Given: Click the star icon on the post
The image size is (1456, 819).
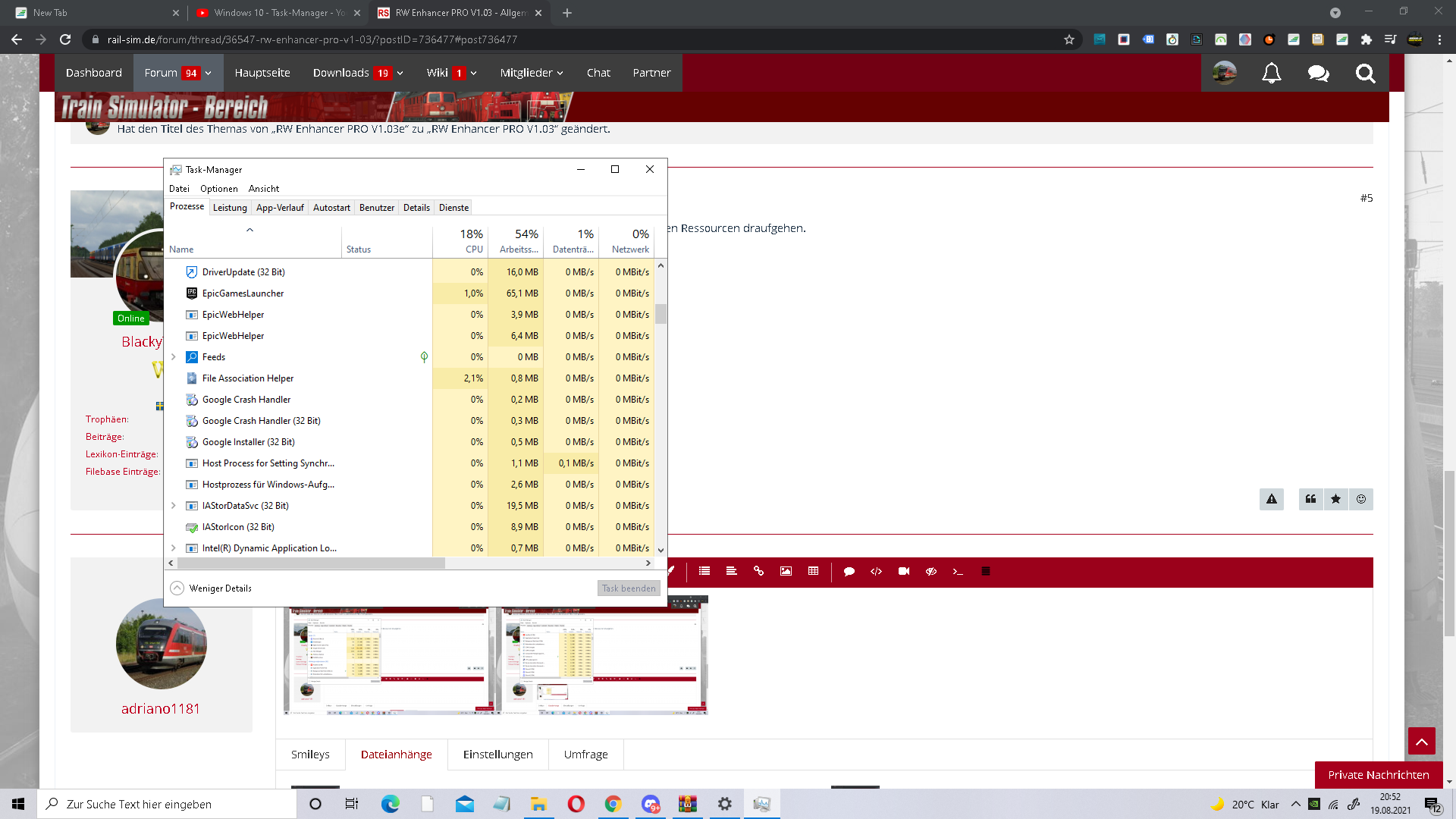Looking at the screenshot, I should (1335, 499).
